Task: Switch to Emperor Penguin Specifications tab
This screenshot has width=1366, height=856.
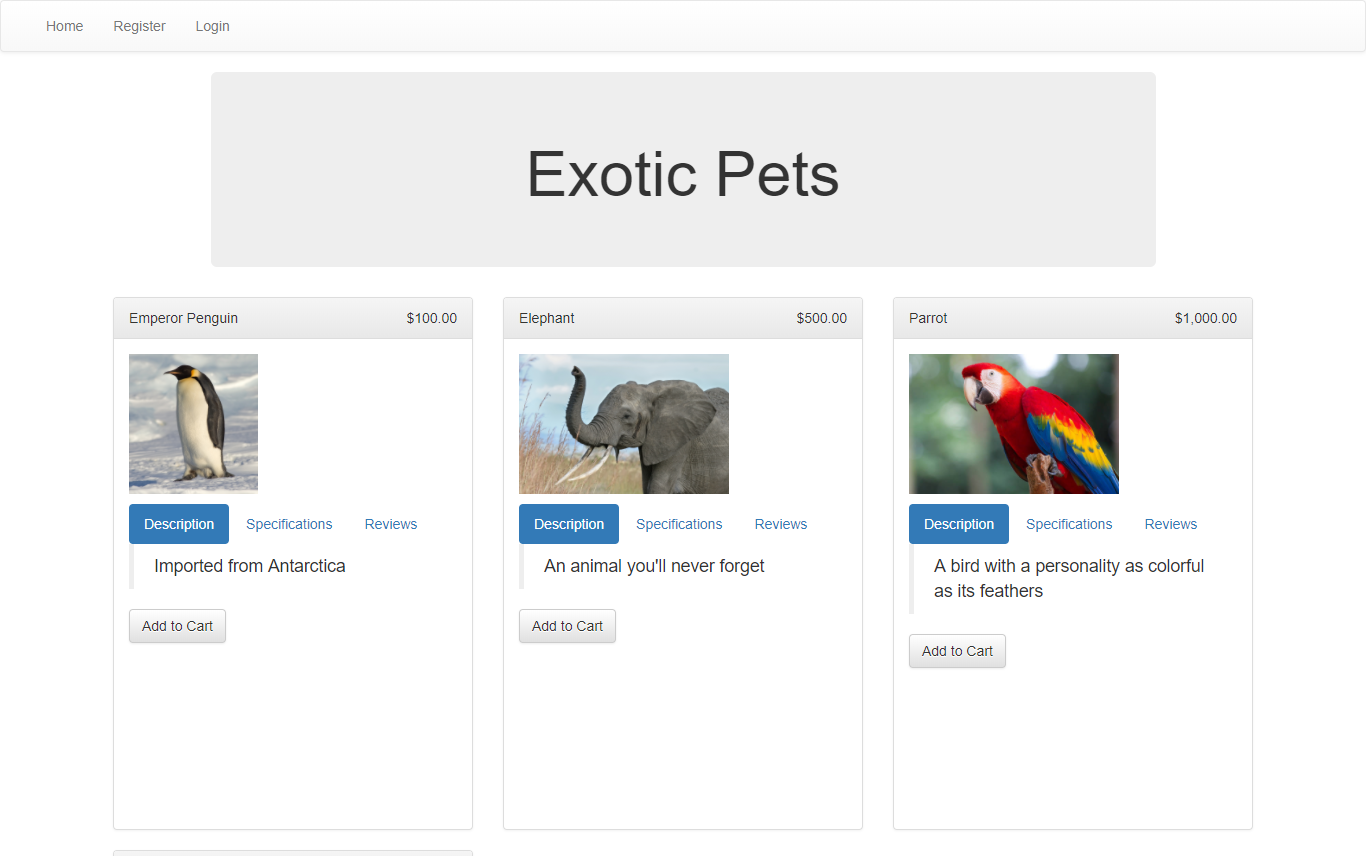Action: pos(289,524)
